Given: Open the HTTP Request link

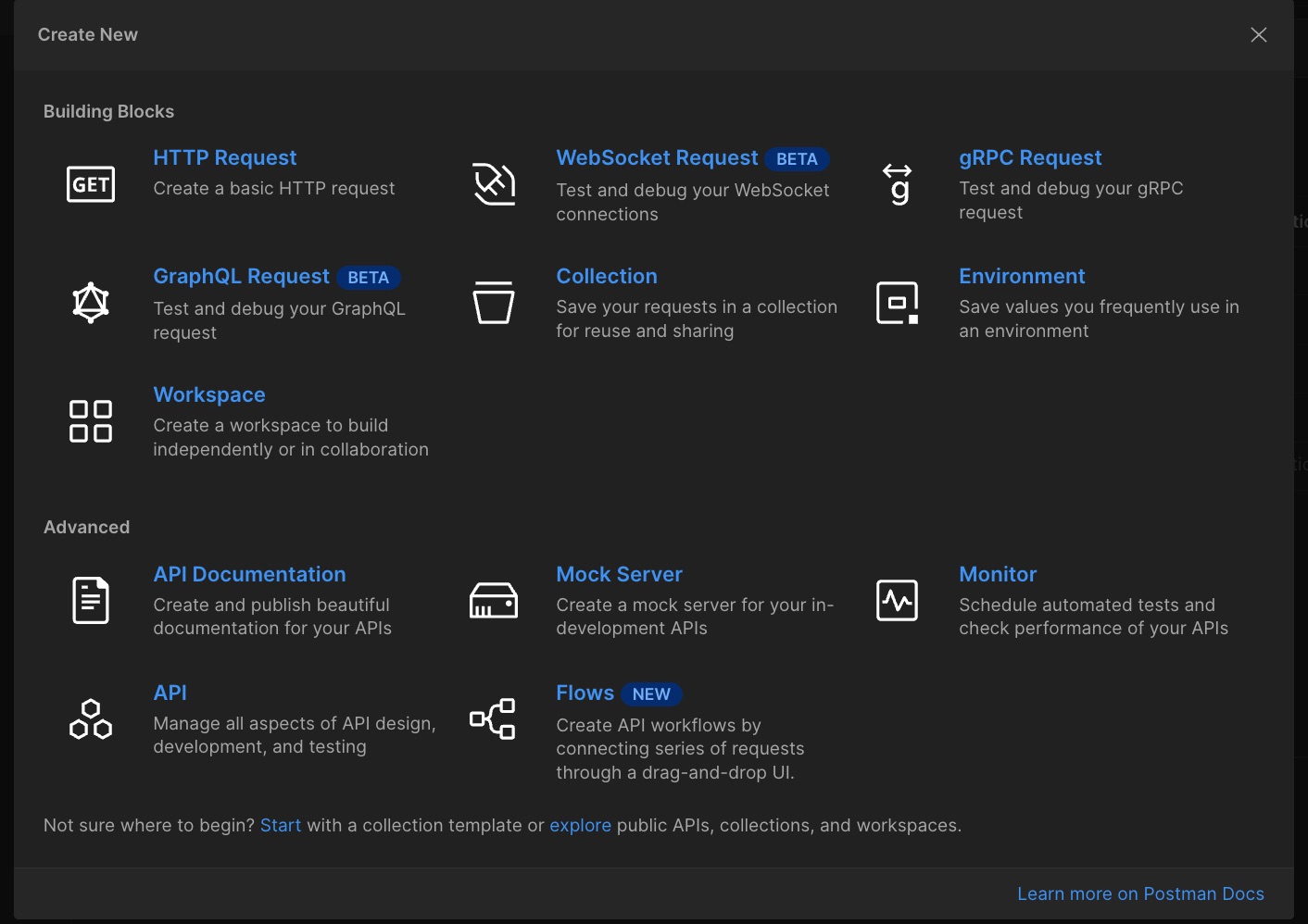Looking at the screenshot, I should [225, 158].
